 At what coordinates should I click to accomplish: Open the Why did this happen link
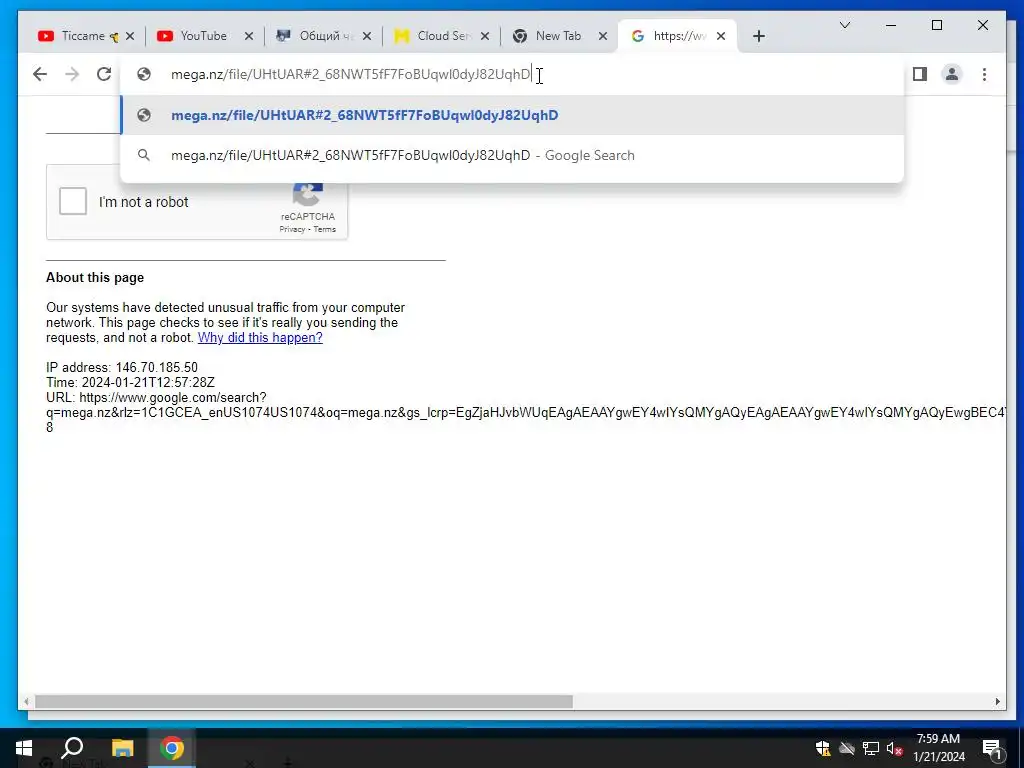click(x=260, y=338)
